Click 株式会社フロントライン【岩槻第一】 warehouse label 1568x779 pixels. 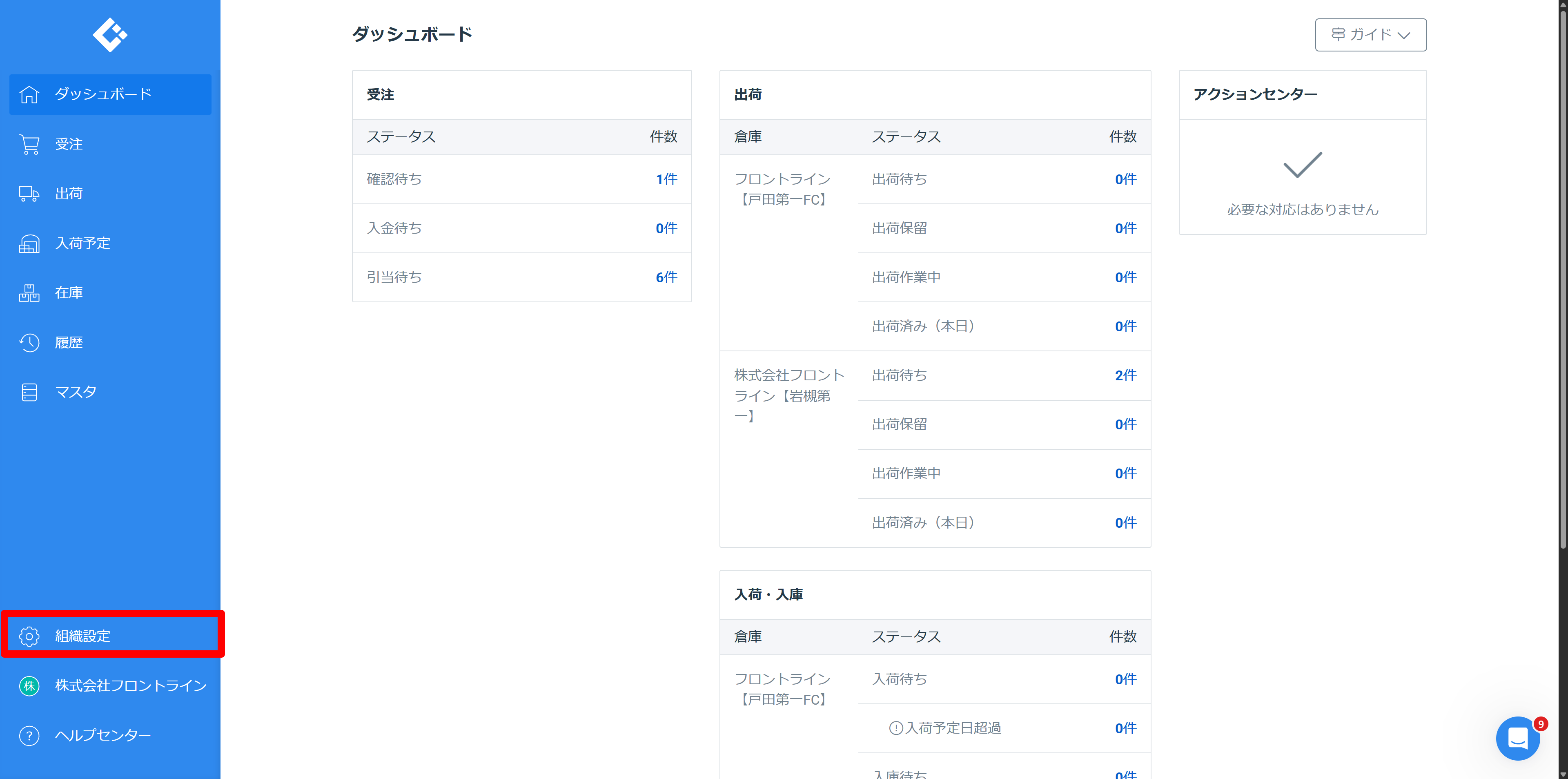(789, 396)
